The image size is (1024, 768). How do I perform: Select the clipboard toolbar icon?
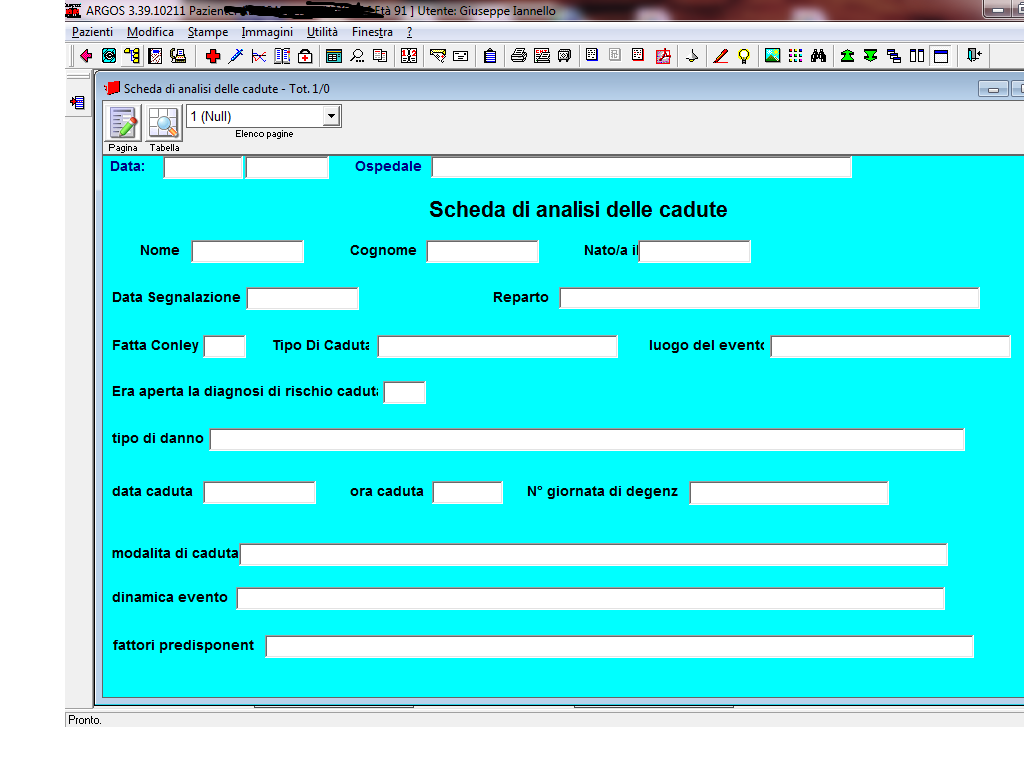pyautogui.click(x=490, y=56)
